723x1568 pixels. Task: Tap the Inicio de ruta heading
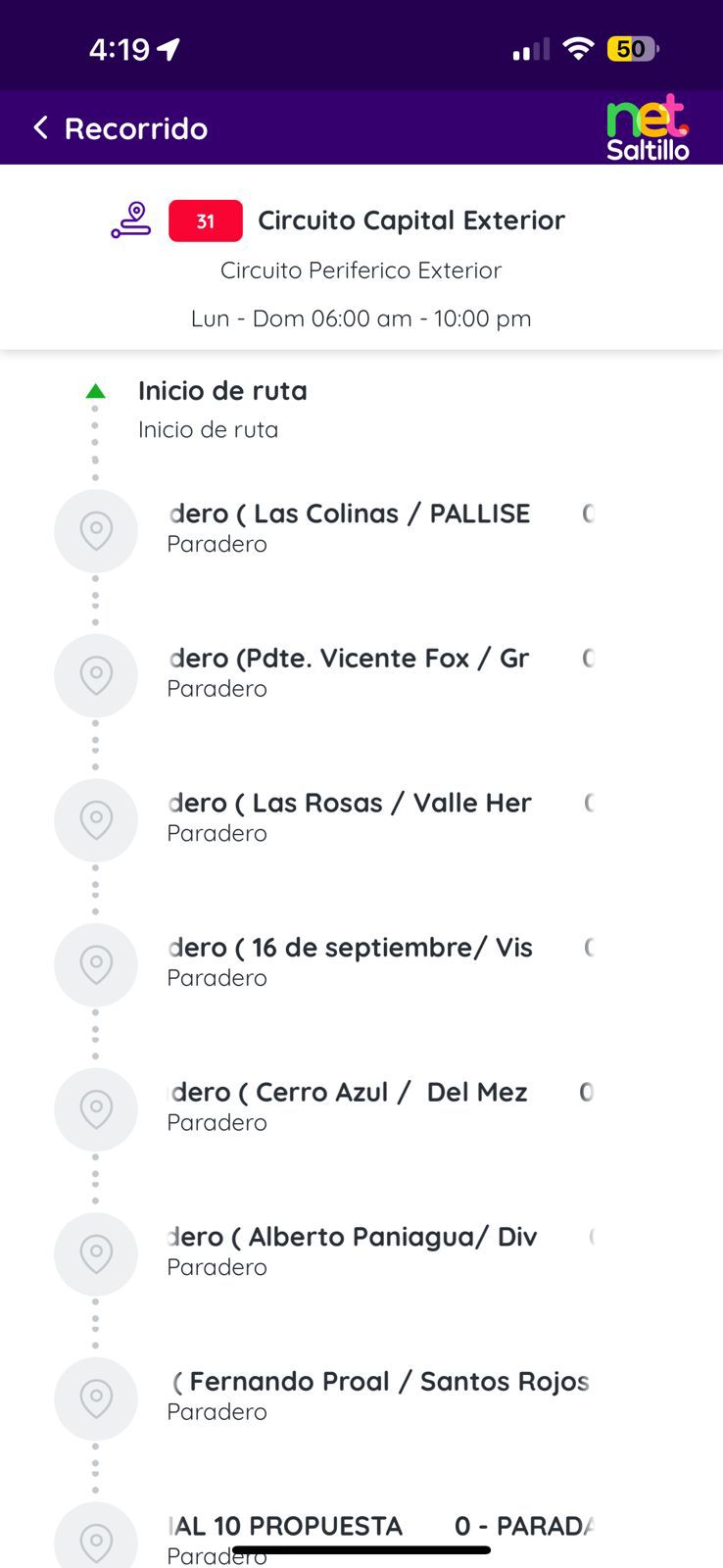point(222,391)
